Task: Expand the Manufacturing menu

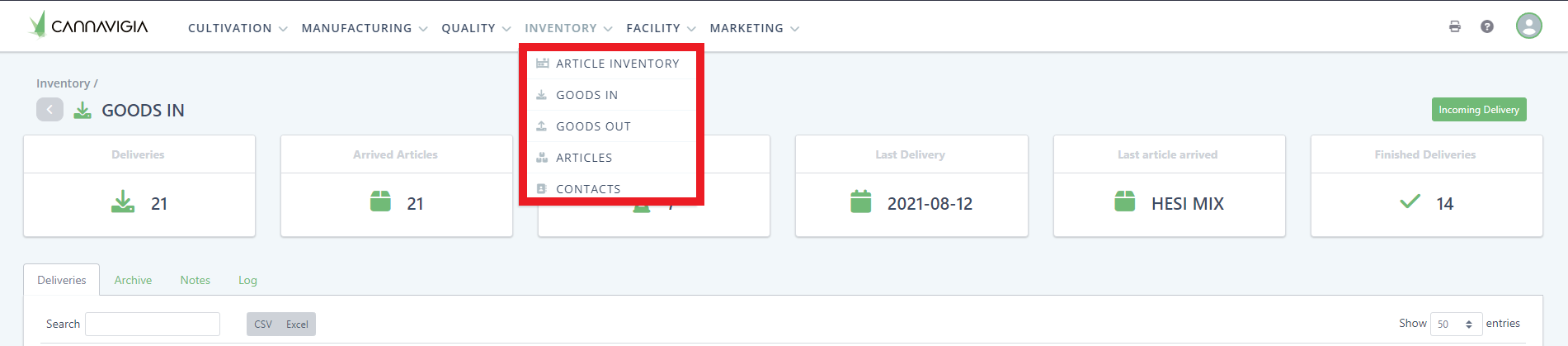Action: pyautogui.click(x=364, y=28)
